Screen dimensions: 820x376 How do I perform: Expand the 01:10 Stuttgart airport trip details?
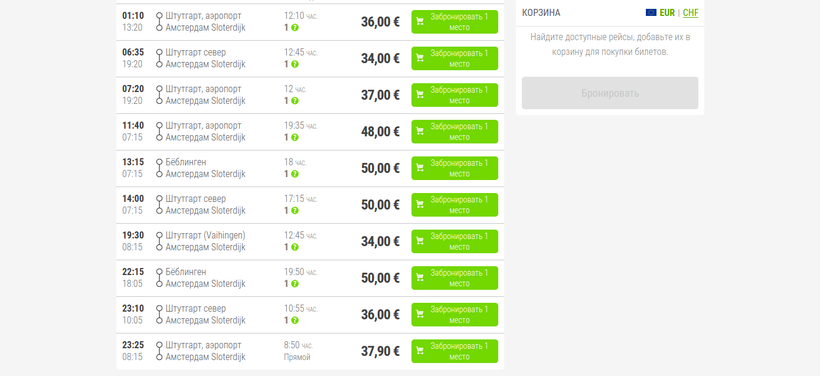click(x=310, y=22)
